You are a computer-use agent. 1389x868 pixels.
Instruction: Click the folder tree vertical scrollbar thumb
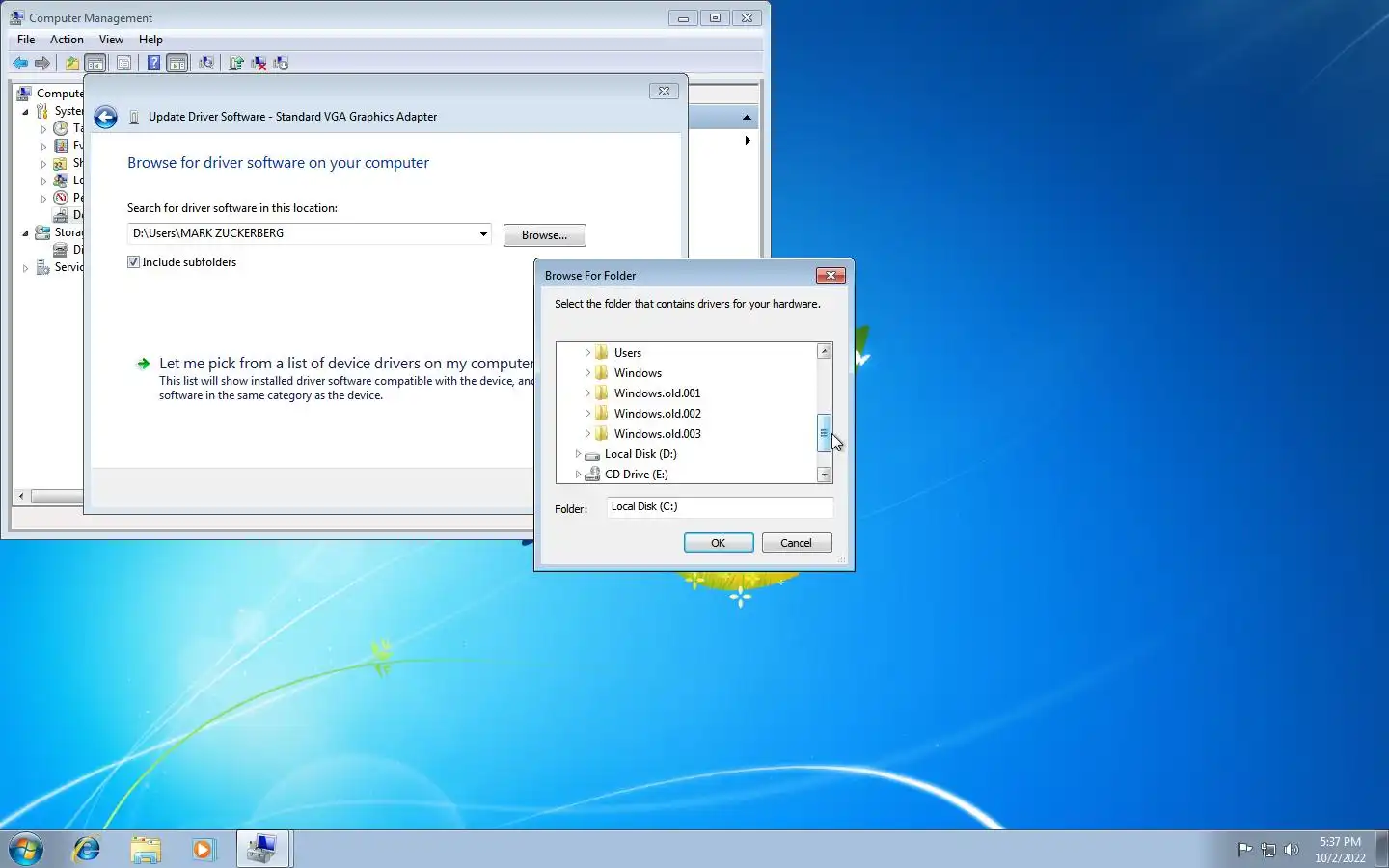pyautogui.click(x=825, y=433)
